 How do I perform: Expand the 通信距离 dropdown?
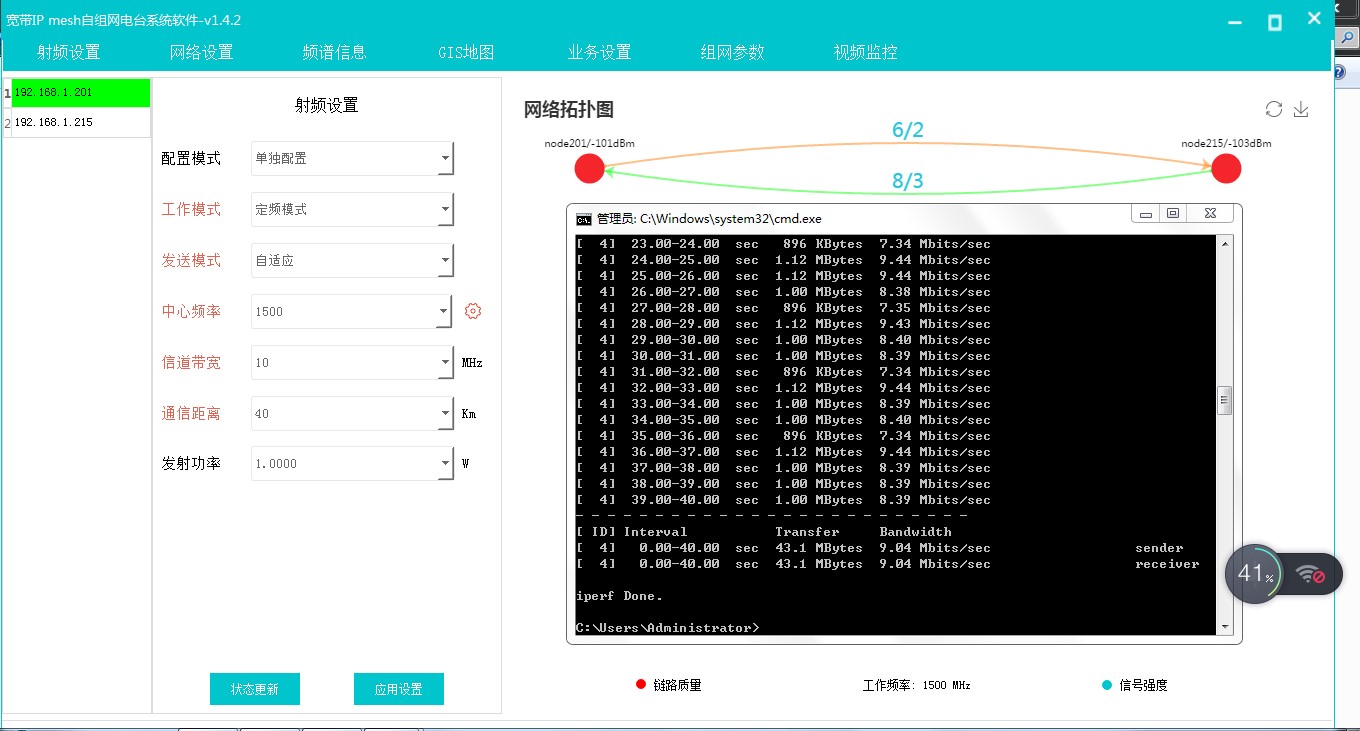tap(445, 413)
